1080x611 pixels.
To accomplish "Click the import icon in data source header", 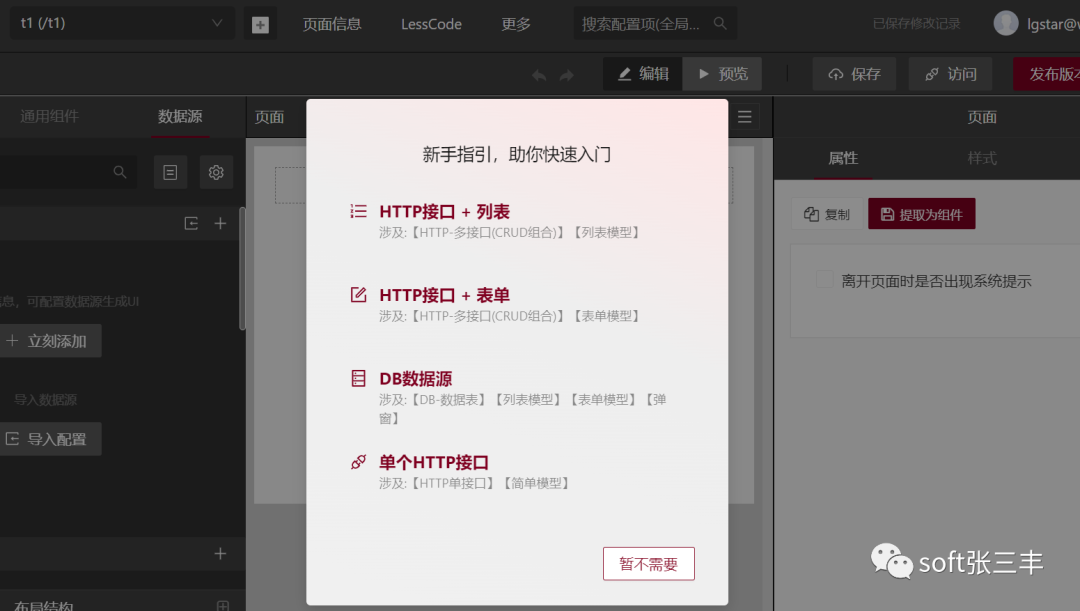I will pos(191,223).
